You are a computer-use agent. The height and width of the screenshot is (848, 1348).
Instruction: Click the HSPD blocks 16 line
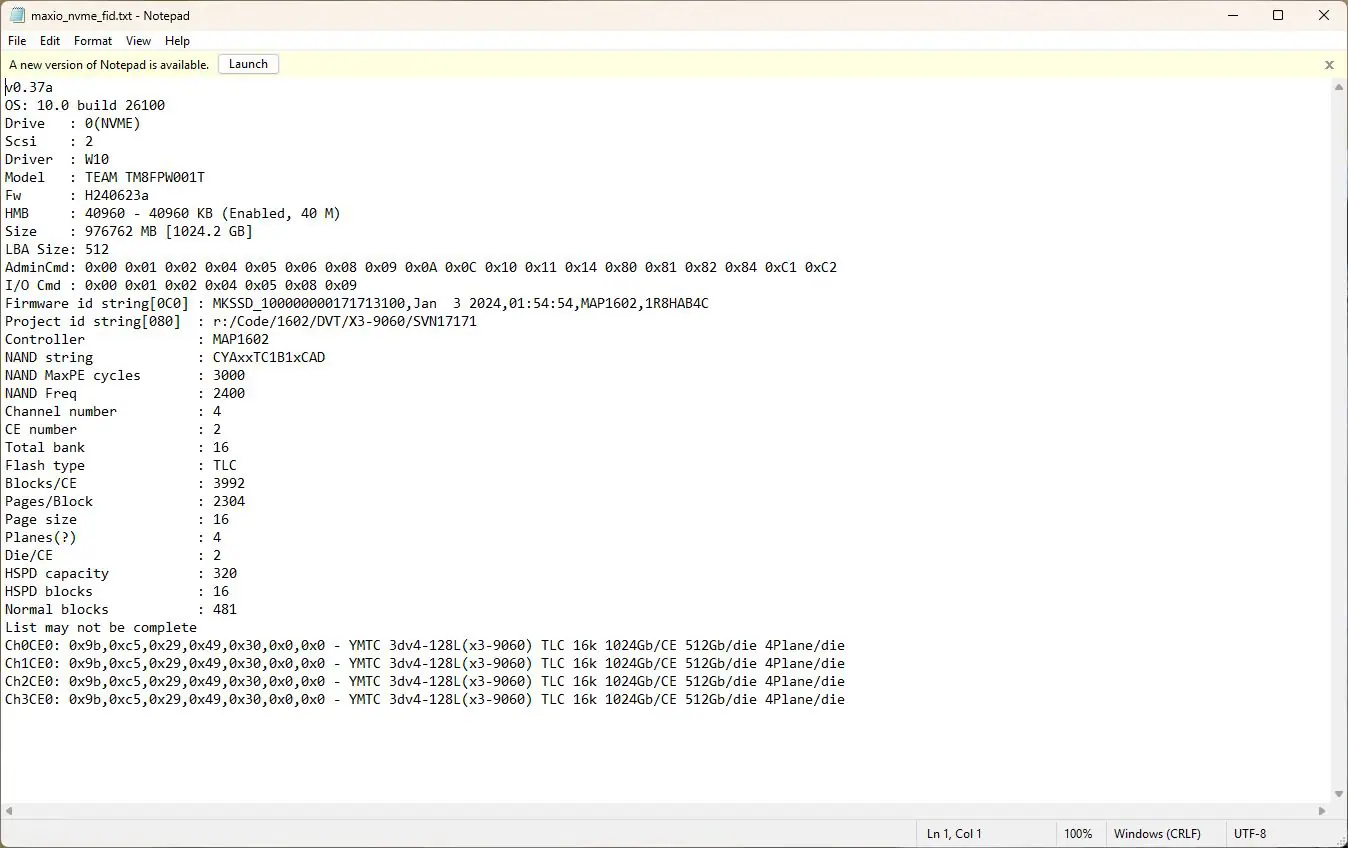117,591
